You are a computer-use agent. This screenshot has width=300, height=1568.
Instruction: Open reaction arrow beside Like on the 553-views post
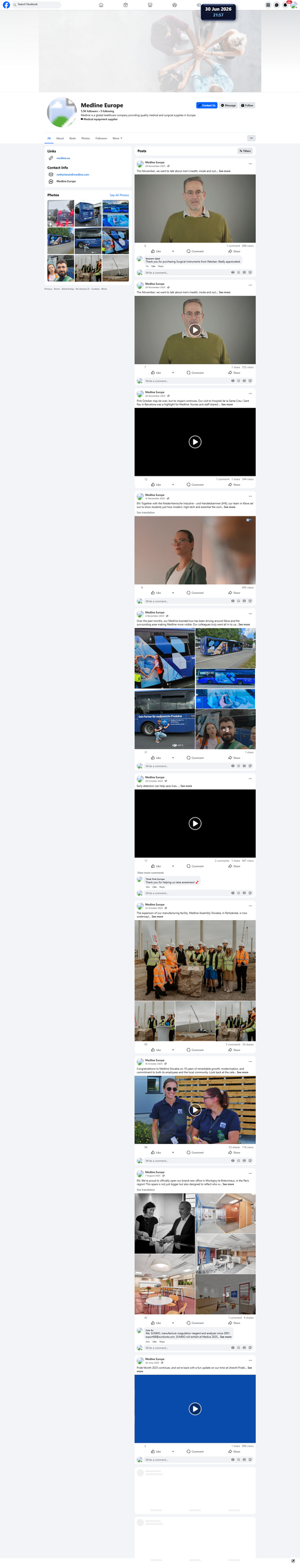[173, 373]
